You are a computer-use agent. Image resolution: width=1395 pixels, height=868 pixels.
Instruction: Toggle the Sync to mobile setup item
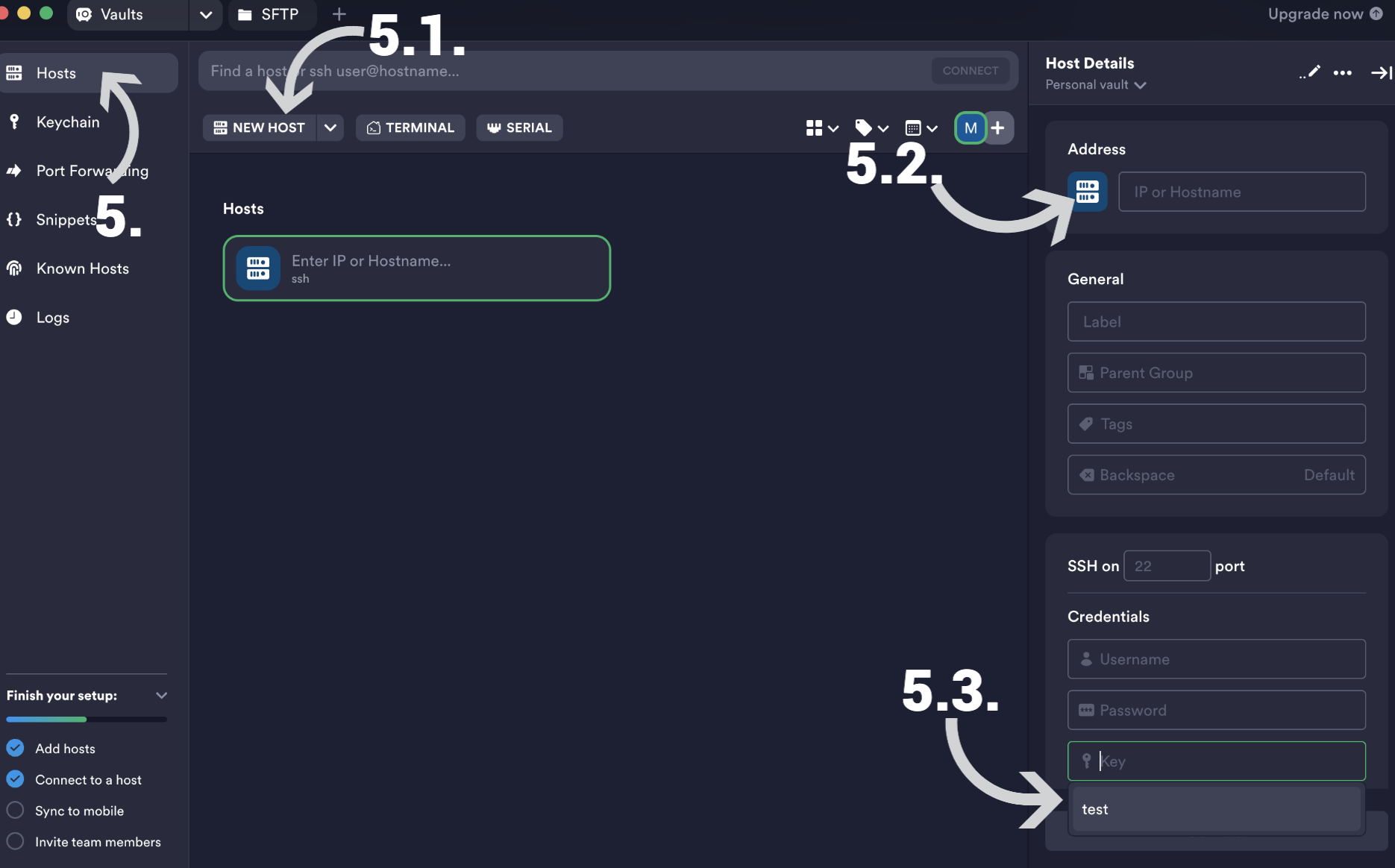pyautogui.click(x=15, y=811)
